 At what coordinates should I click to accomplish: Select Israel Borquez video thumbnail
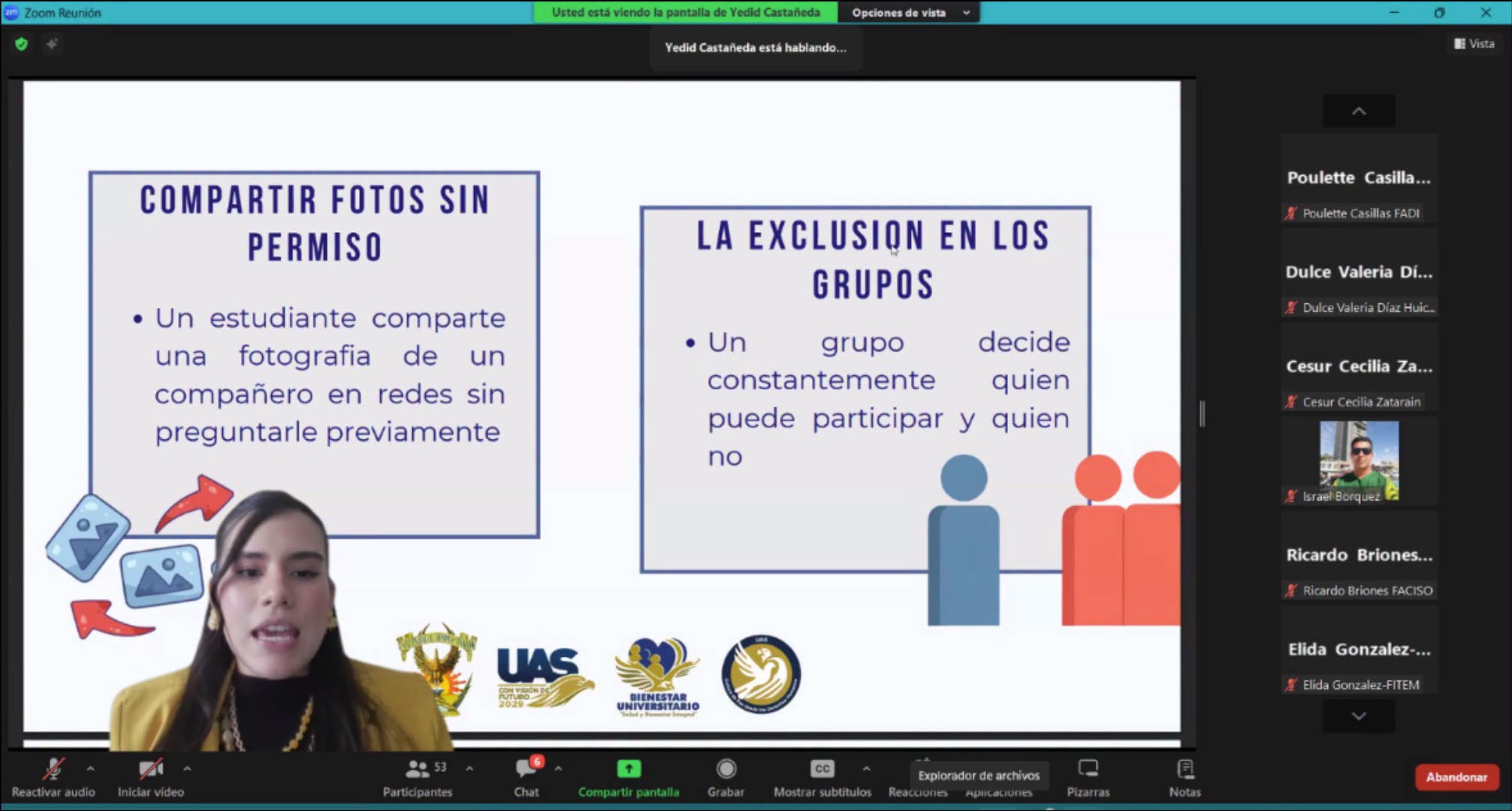[1359, 461]
